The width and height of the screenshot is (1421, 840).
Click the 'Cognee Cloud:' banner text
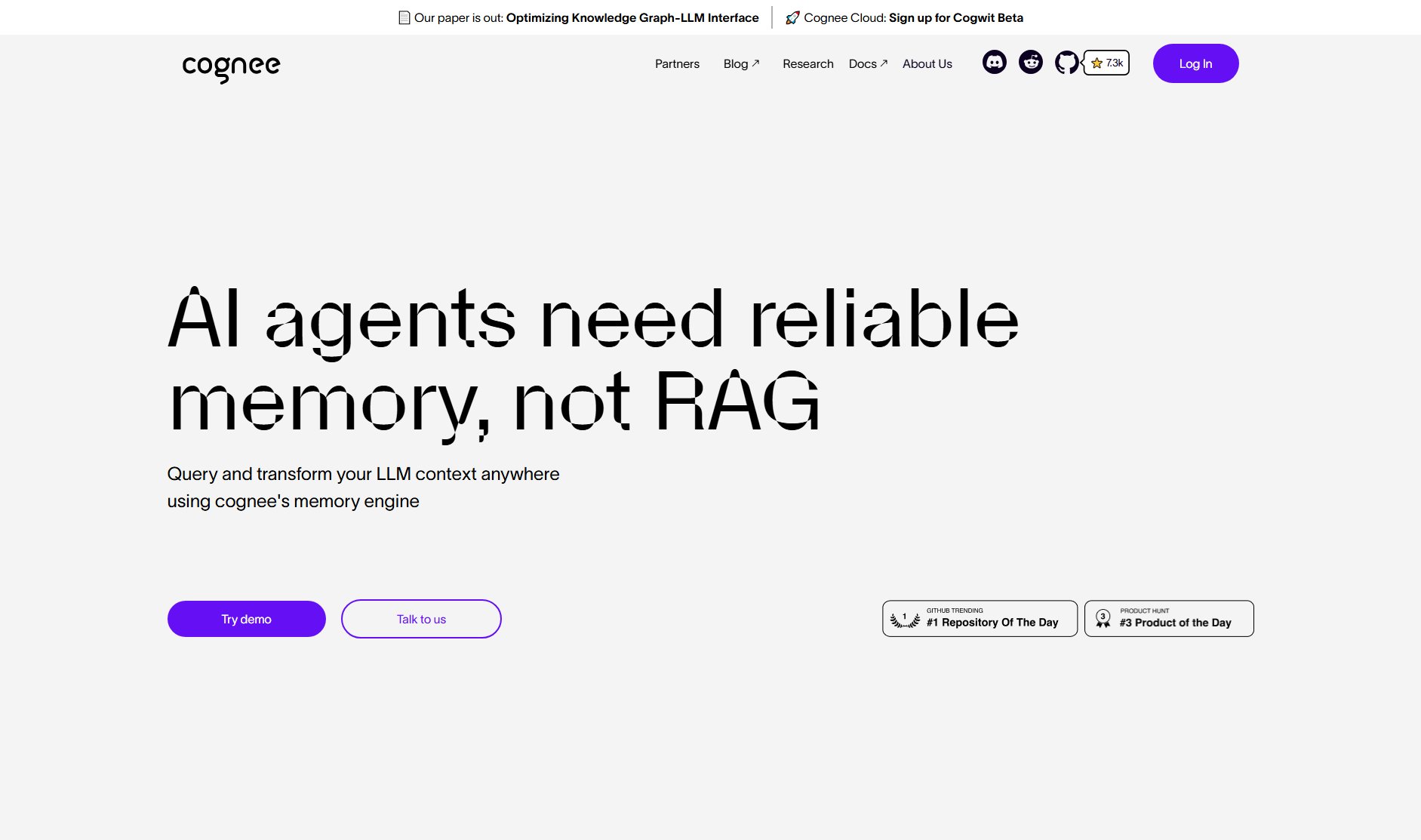844,17
